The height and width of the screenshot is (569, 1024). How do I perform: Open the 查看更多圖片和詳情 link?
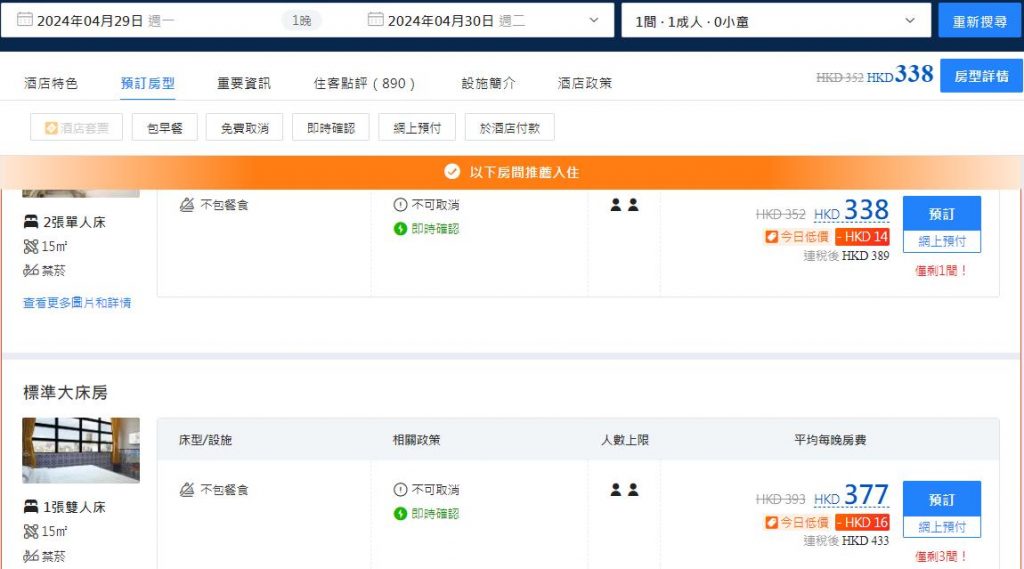[77, 302]
